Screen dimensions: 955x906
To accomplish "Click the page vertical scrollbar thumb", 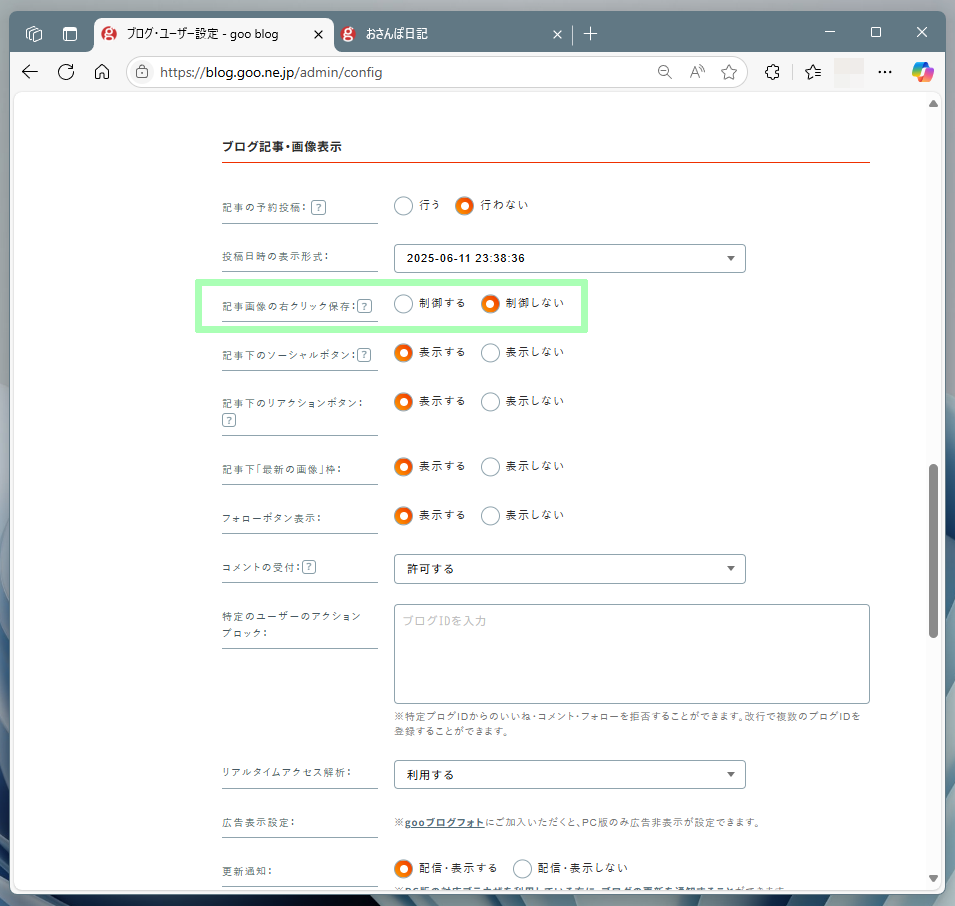I will click(934, 550).
